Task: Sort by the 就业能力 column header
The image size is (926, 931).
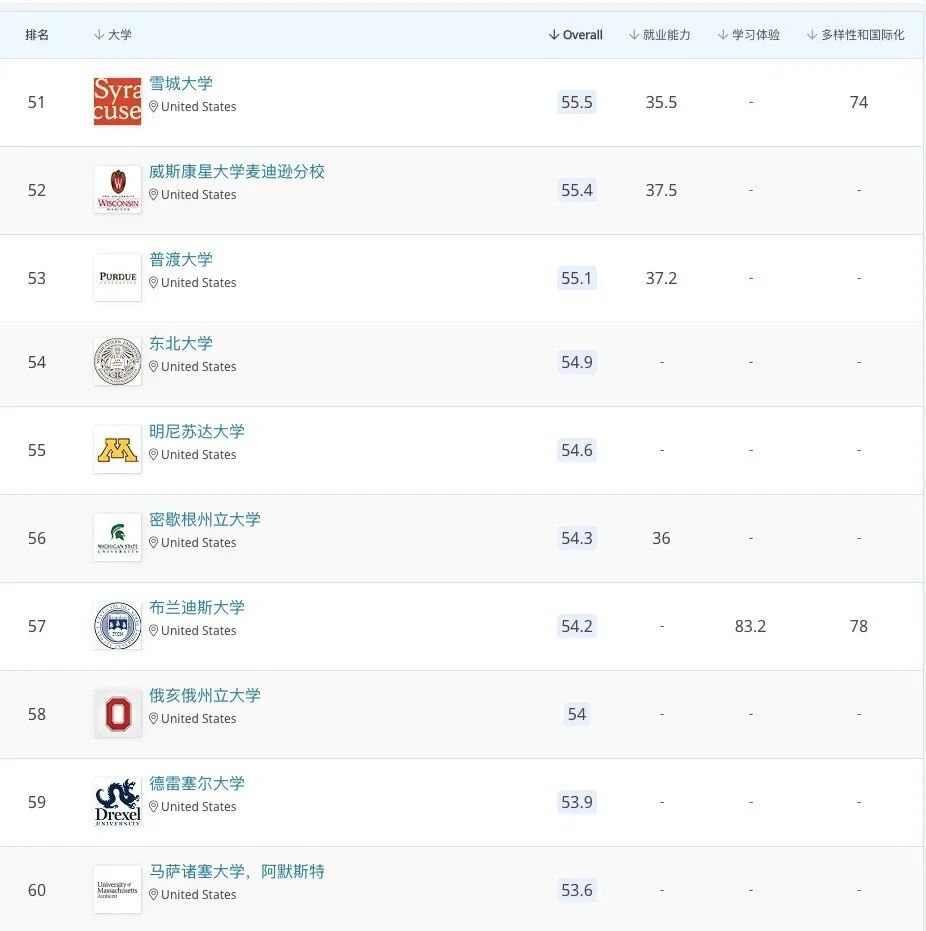Action: pyautogui.click(x=659, y=34)
